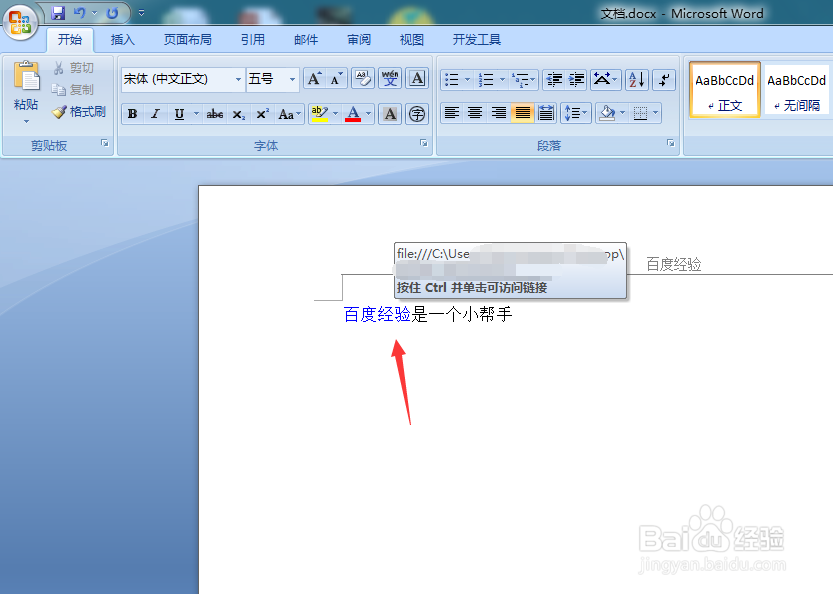Center align the text
The width and height of the screenshot is (833, 594).
point(475,113)
